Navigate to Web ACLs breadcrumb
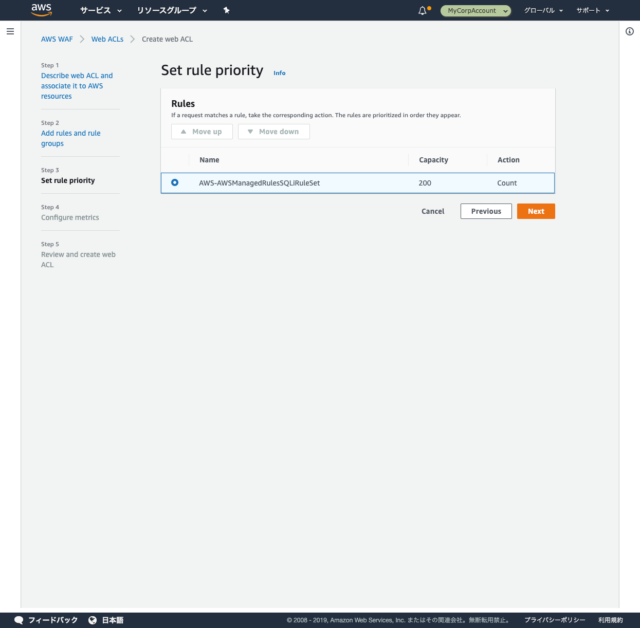This screenshot has width=640, height=628. pos(107,39)
